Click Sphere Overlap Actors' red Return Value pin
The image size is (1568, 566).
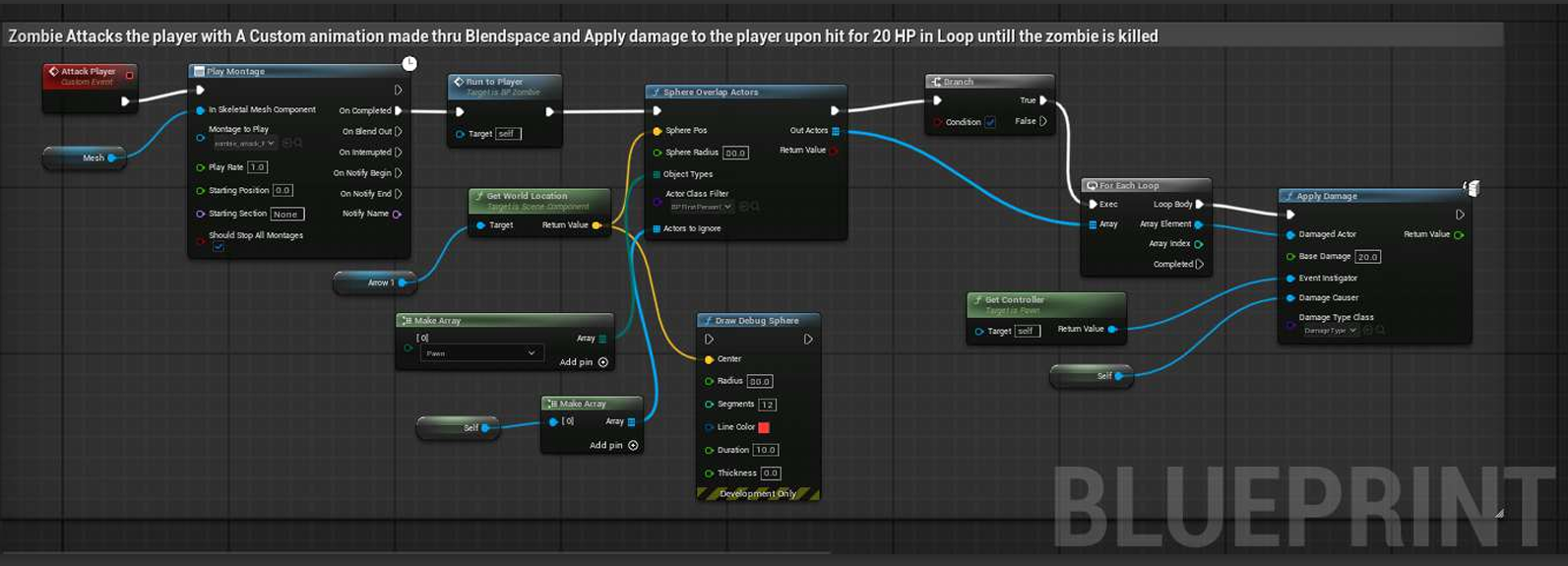point(835,151)
